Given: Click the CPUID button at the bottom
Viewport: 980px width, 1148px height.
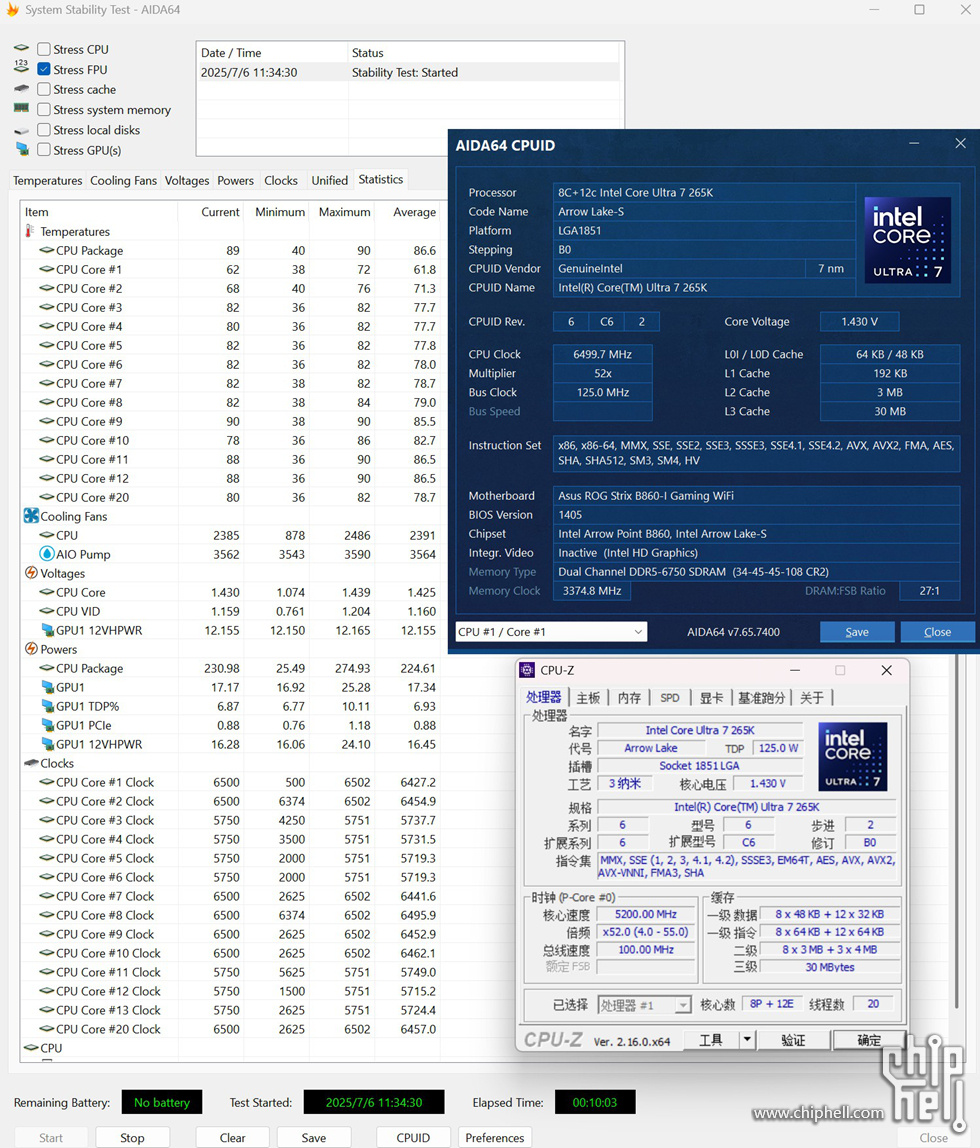Looking at the screenshot, I should click(x=414, y=1137).
